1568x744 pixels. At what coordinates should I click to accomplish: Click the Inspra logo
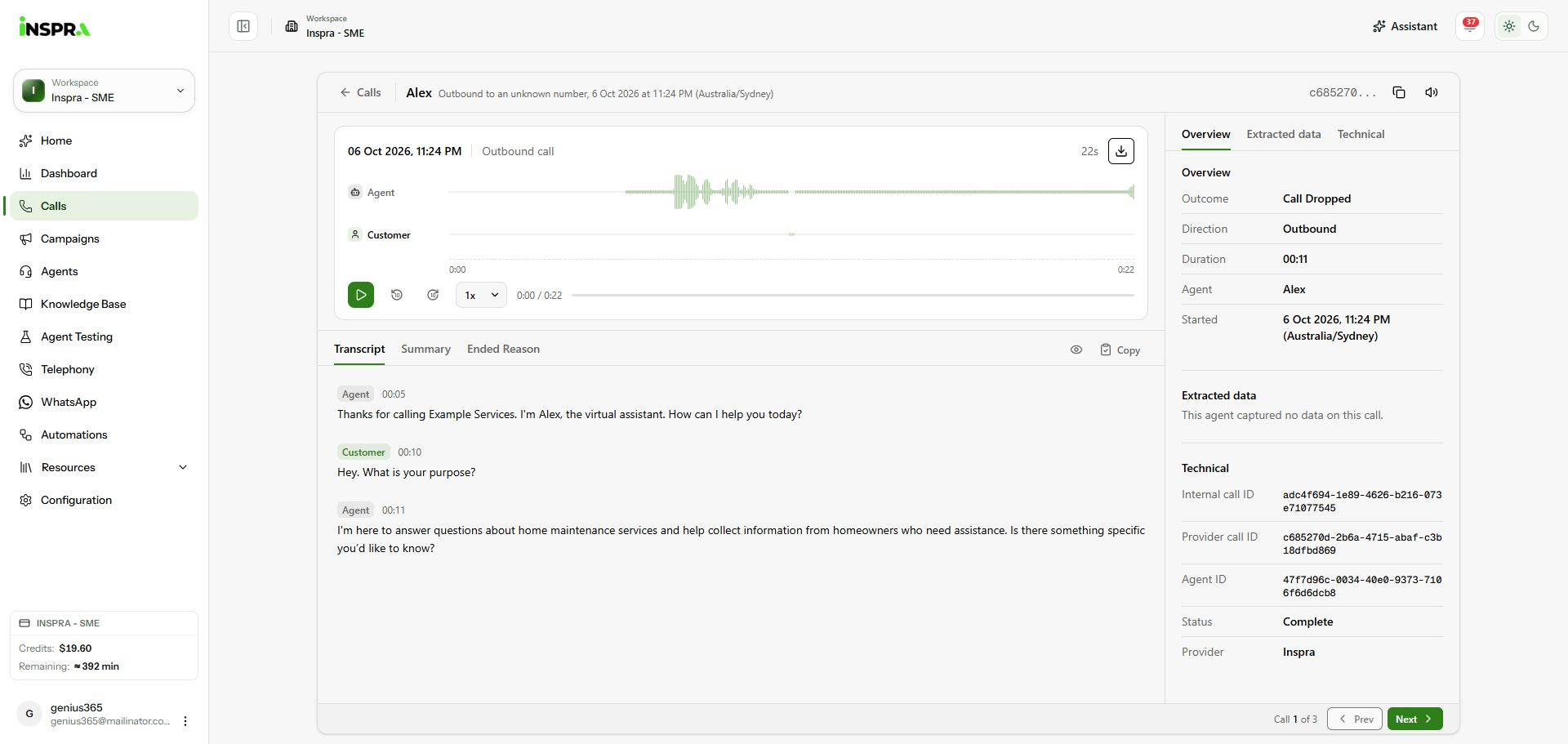click(x=55, y=27)
